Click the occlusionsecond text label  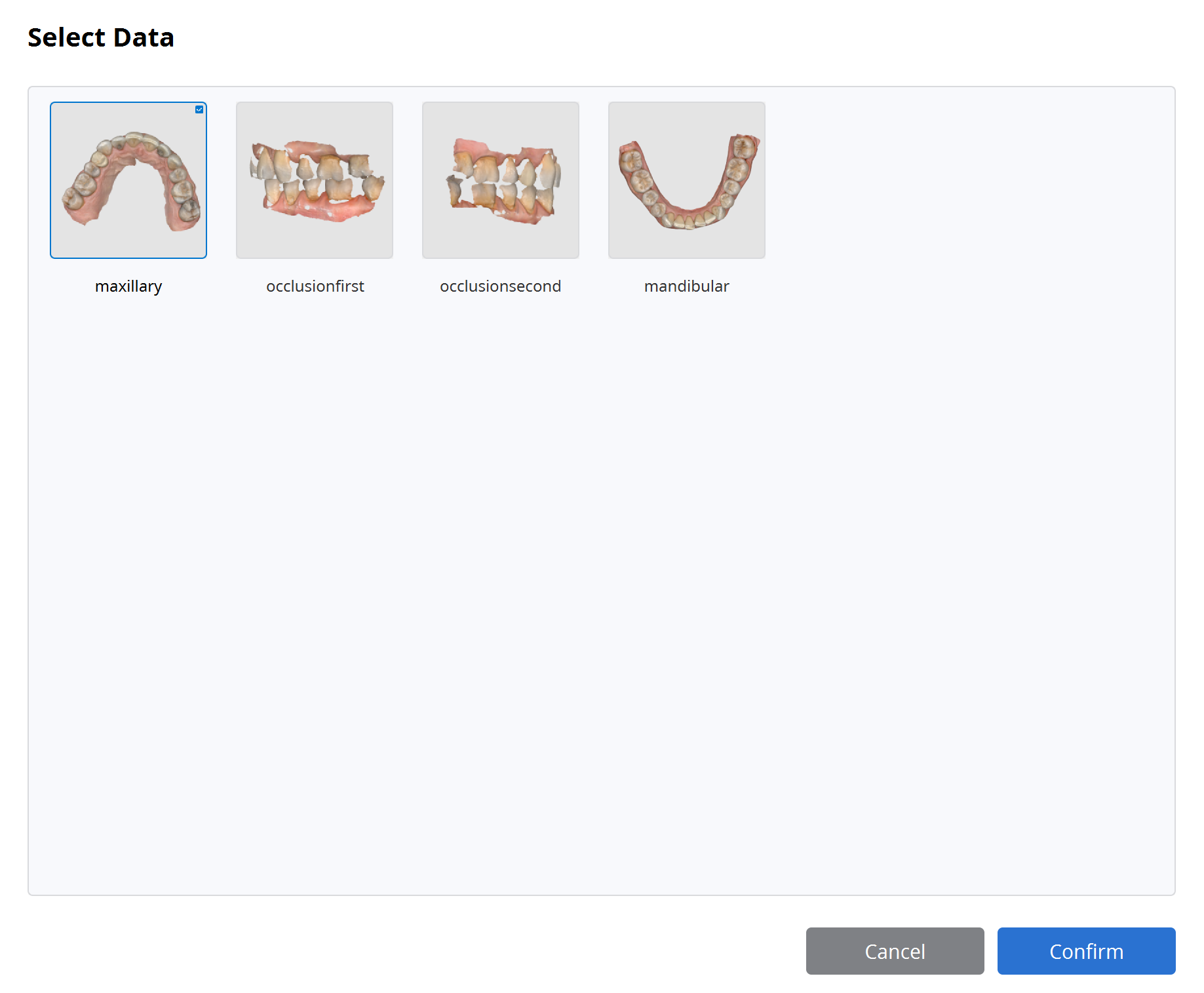click(x=501, y=286)
